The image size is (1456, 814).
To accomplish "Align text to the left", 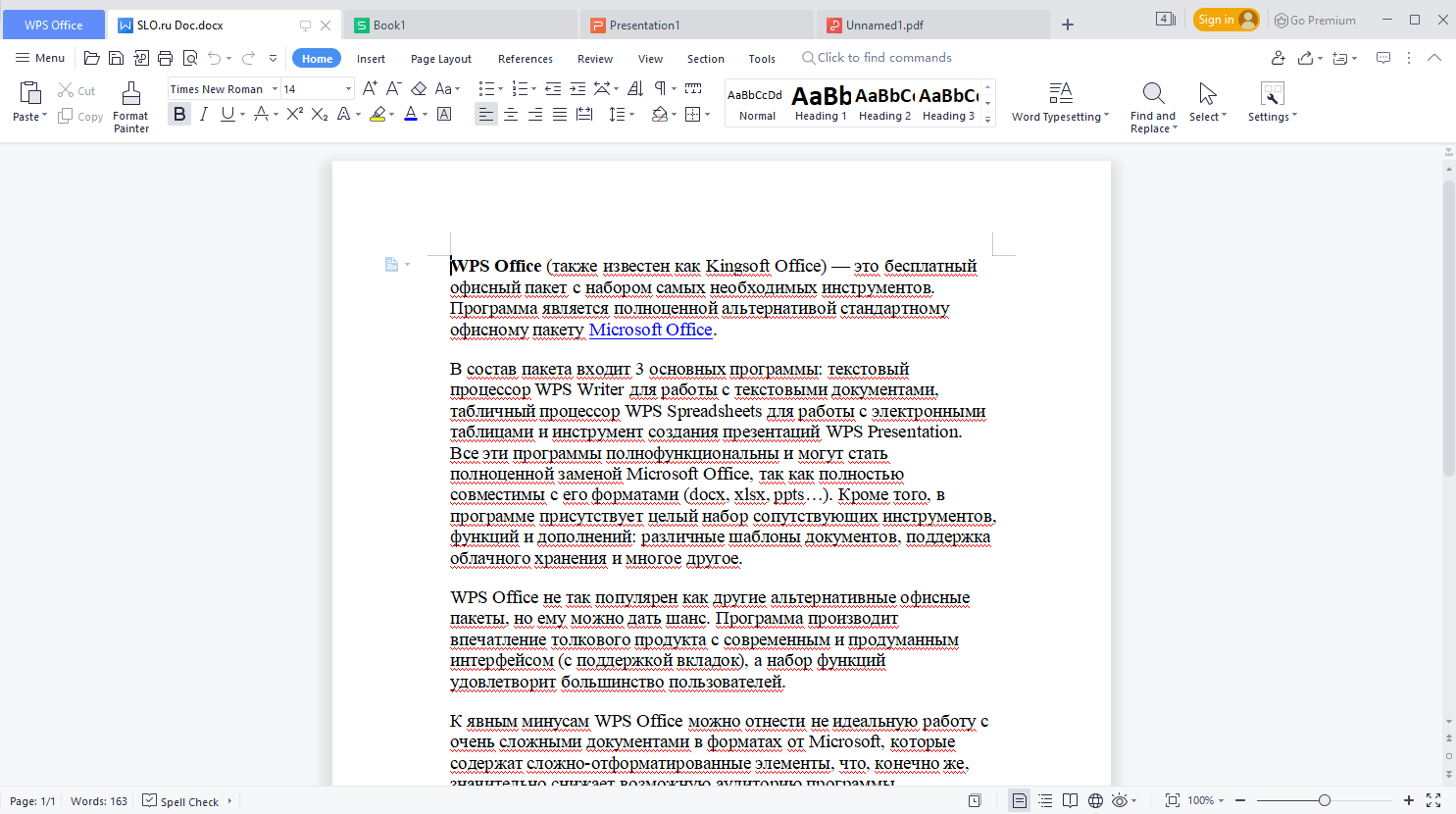I will (x=486, y=115).
